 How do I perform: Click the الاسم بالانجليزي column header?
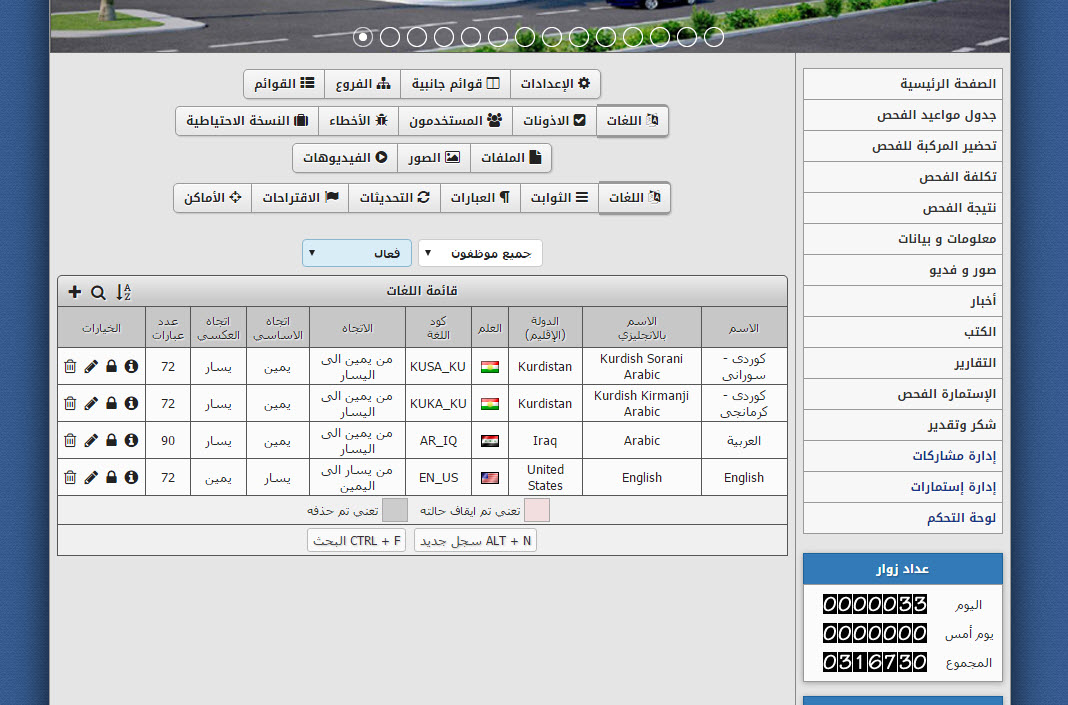tap(642, 328)
